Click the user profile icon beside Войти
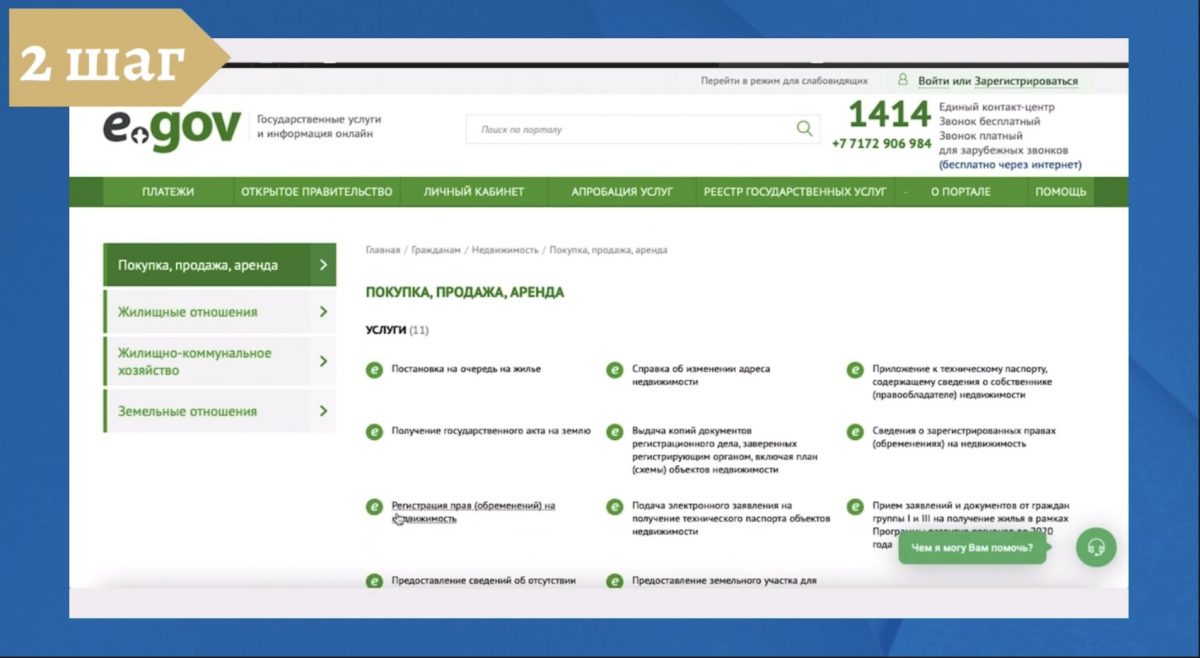 [903, 80]
